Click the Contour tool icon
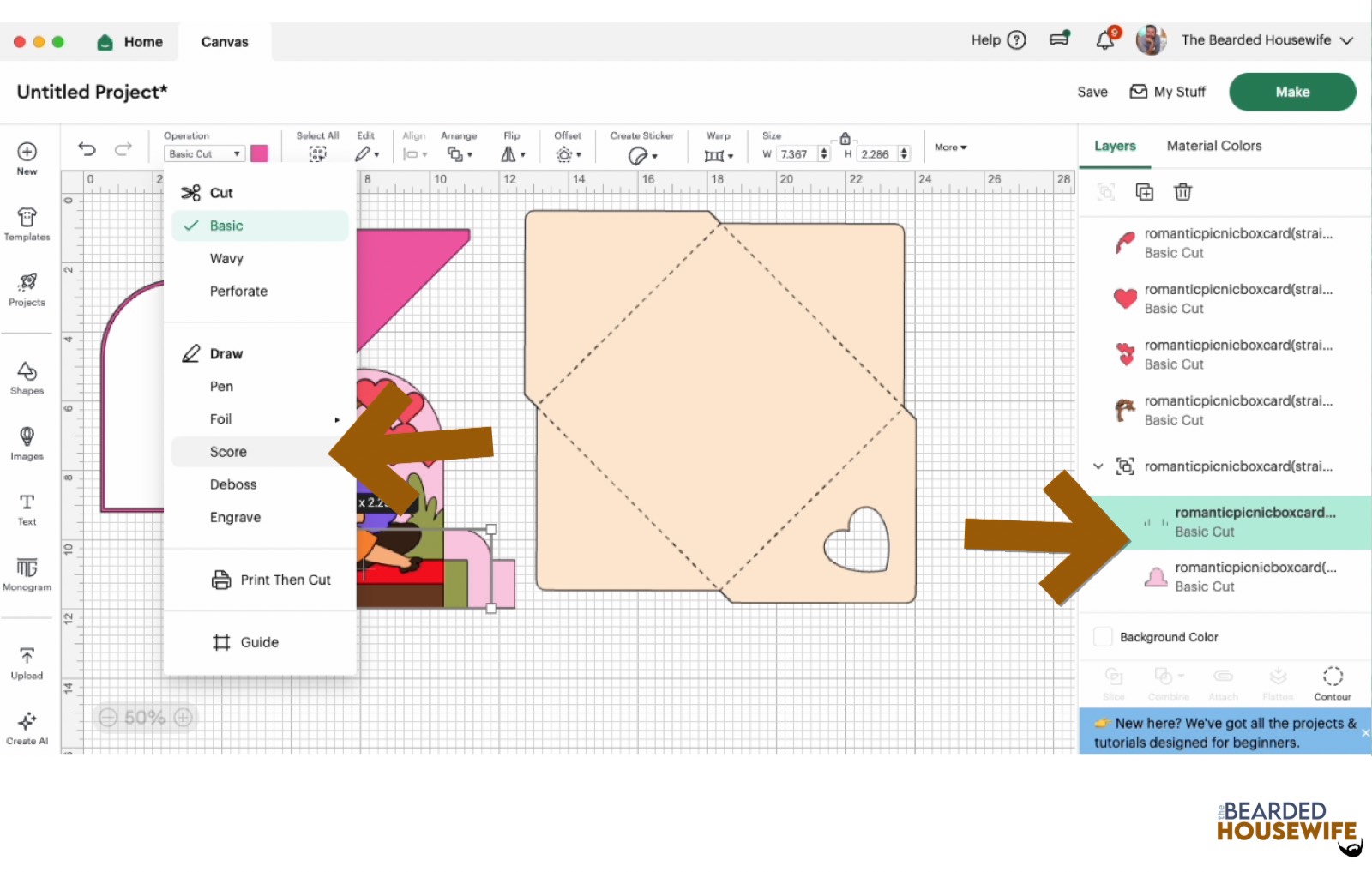This screenshot has width=1372, height=872. [x=1332, y=683]
